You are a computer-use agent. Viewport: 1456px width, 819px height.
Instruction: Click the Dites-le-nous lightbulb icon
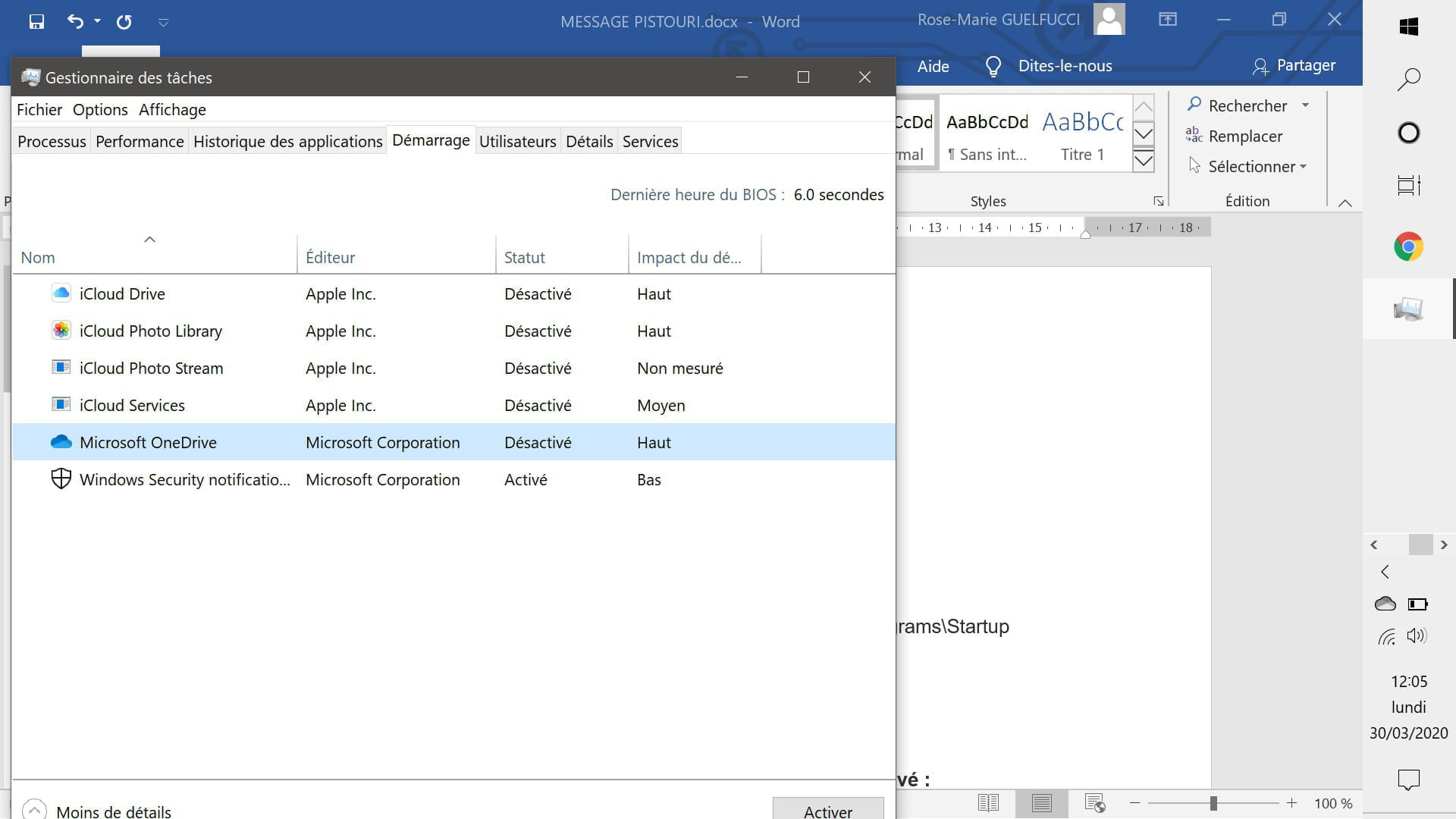click(x=993, y=67)
